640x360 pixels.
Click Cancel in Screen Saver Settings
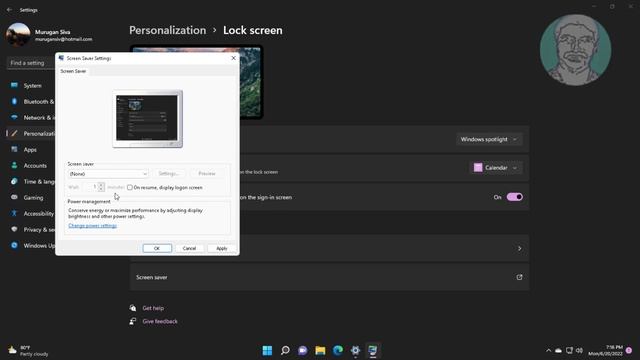click(189, 248)
